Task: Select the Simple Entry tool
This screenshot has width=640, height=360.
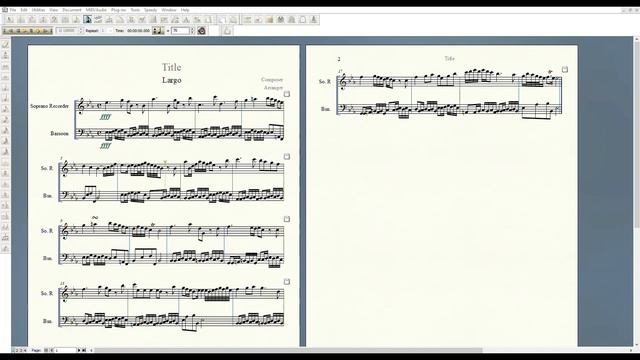Action: tap(76, 19)
